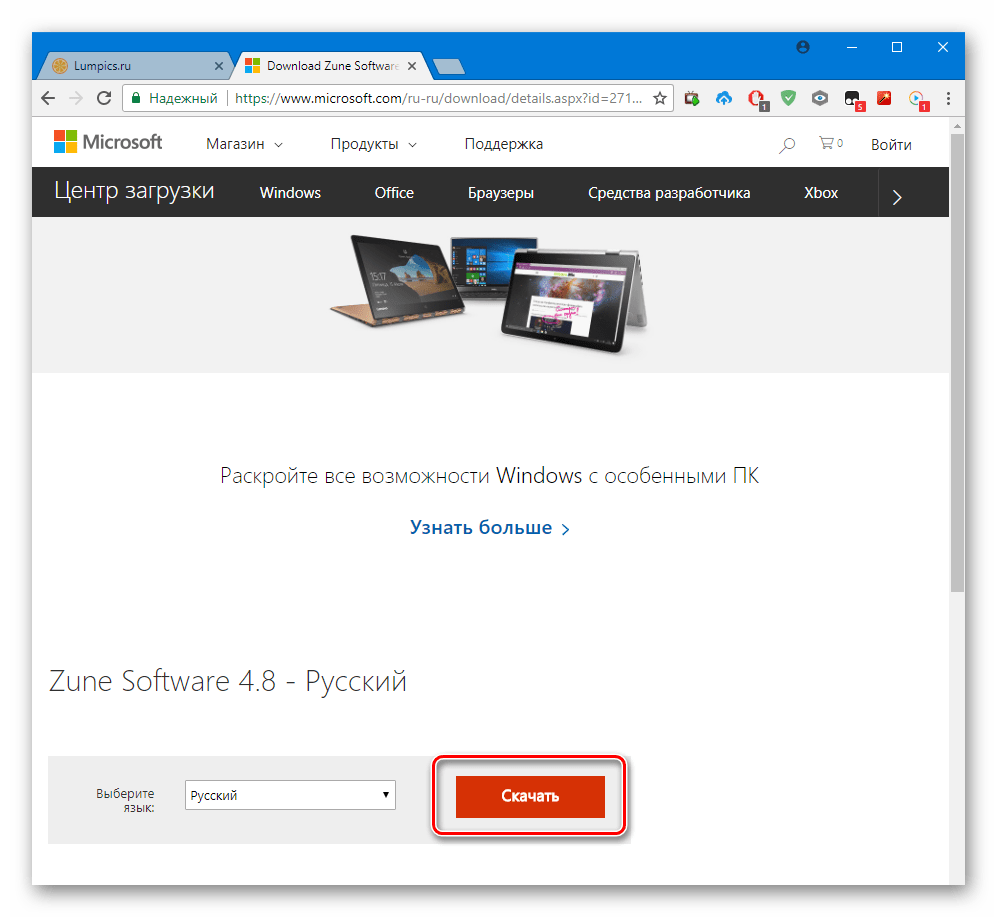Click the rightmost extension icon with badge 1
This screenshot has width=997, height=917.
[x=918, y=100]
